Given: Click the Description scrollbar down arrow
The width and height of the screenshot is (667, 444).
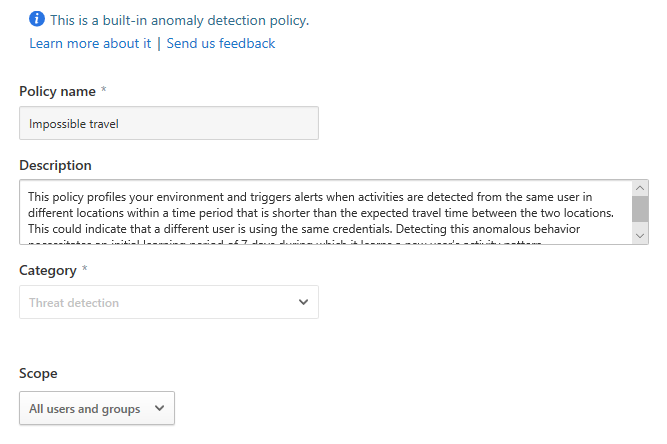Looking at the screenshot, I should (x=640, y=235).
